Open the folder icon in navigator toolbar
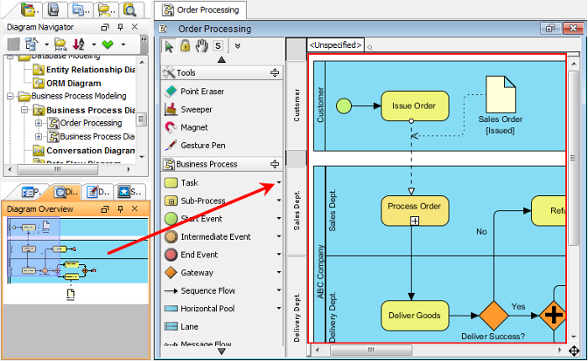The height and width of the screenshot is (361, 588). coord(60,44)
